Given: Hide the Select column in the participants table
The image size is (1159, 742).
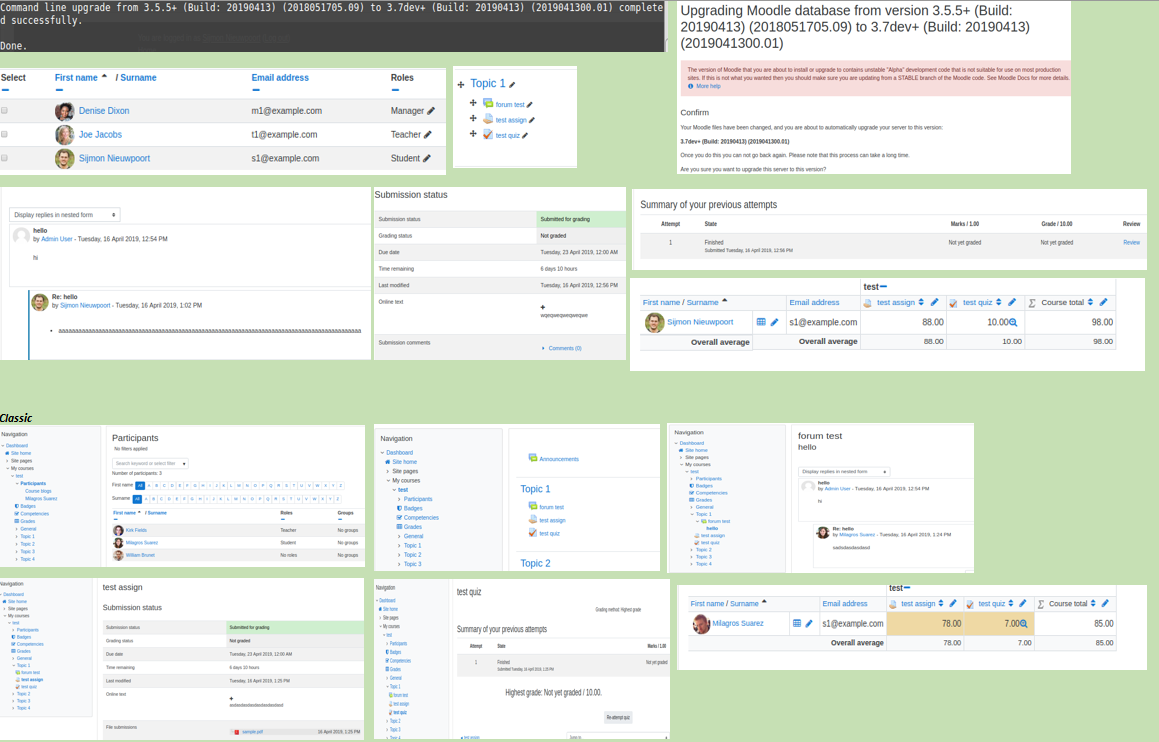Looking at the screenshot, I should [5, 90].
